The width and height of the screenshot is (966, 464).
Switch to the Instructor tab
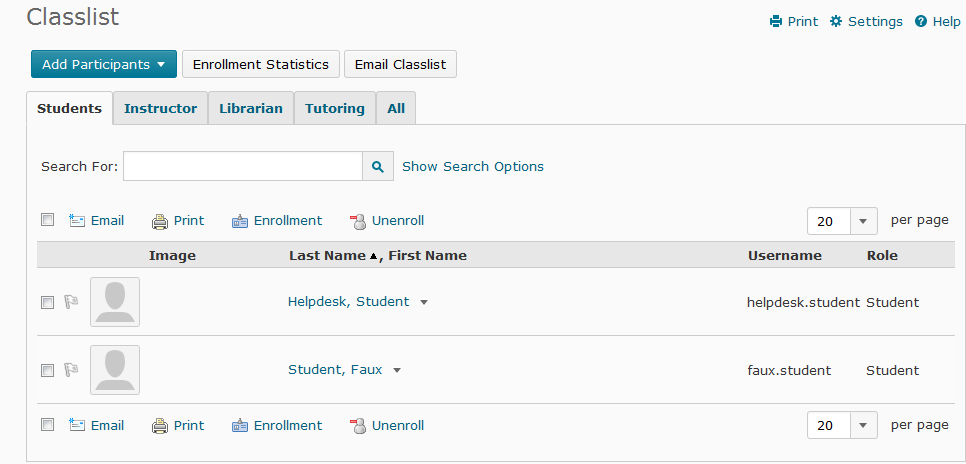[160, 109]
